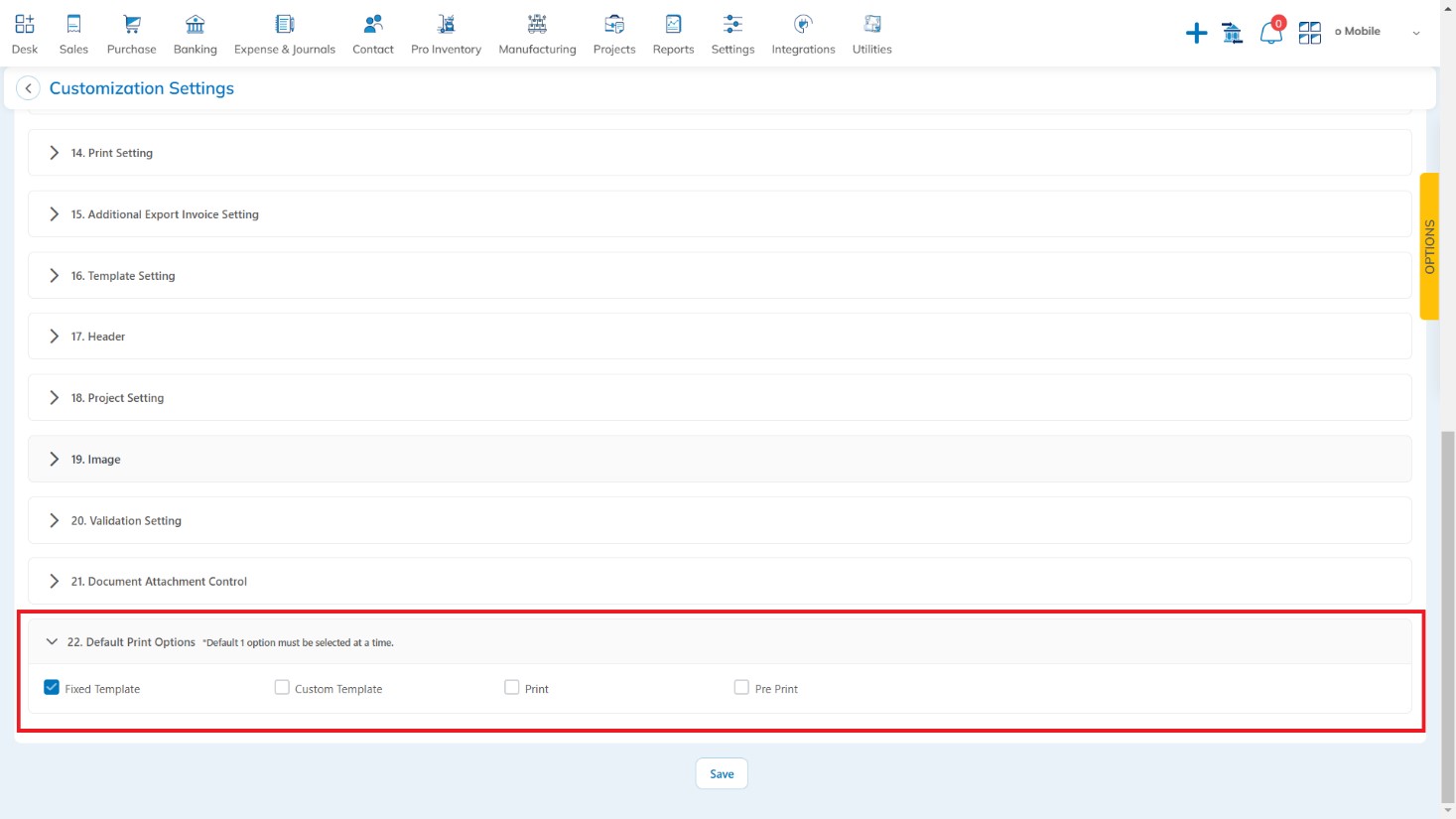The width and height of the screenshot is (1456, 819).
Task: Click the Save button
Action: [x=722, y=774]
